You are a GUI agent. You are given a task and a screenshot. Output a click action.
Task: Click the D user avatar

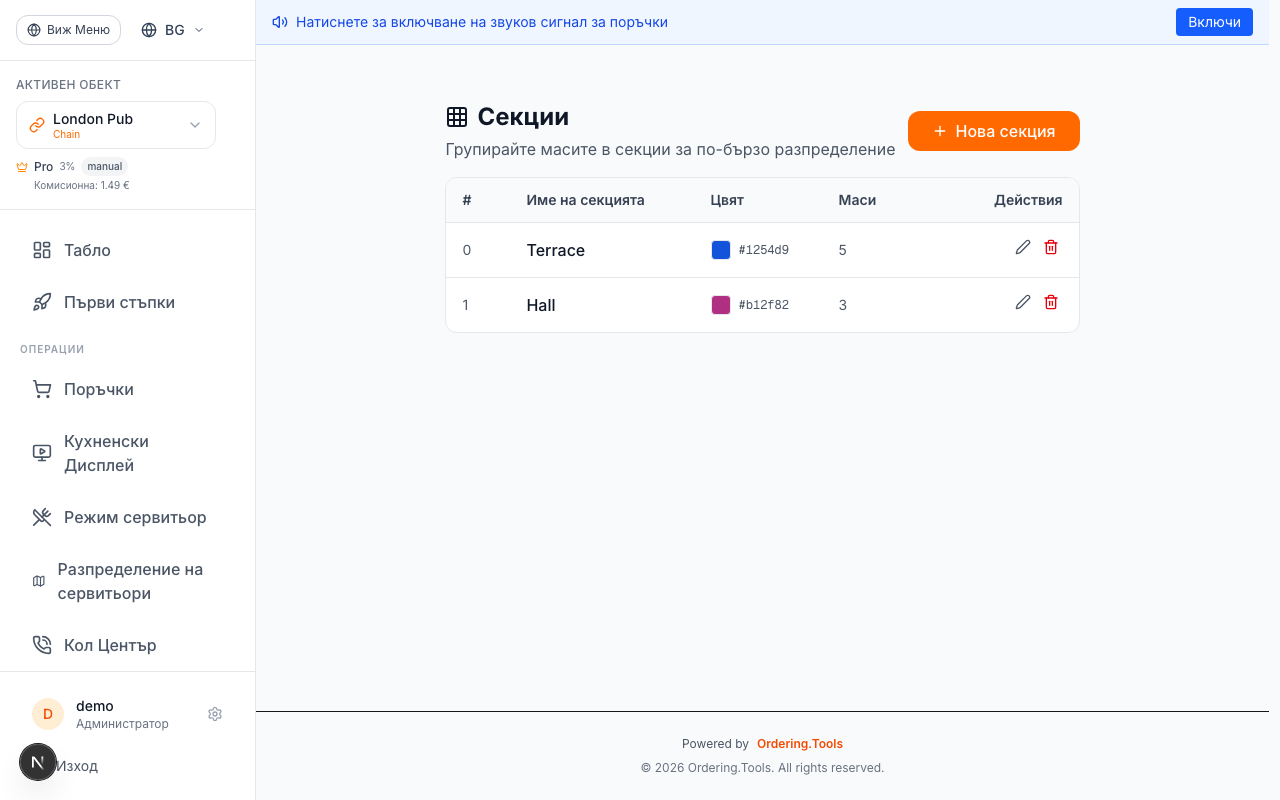(48, 714)
